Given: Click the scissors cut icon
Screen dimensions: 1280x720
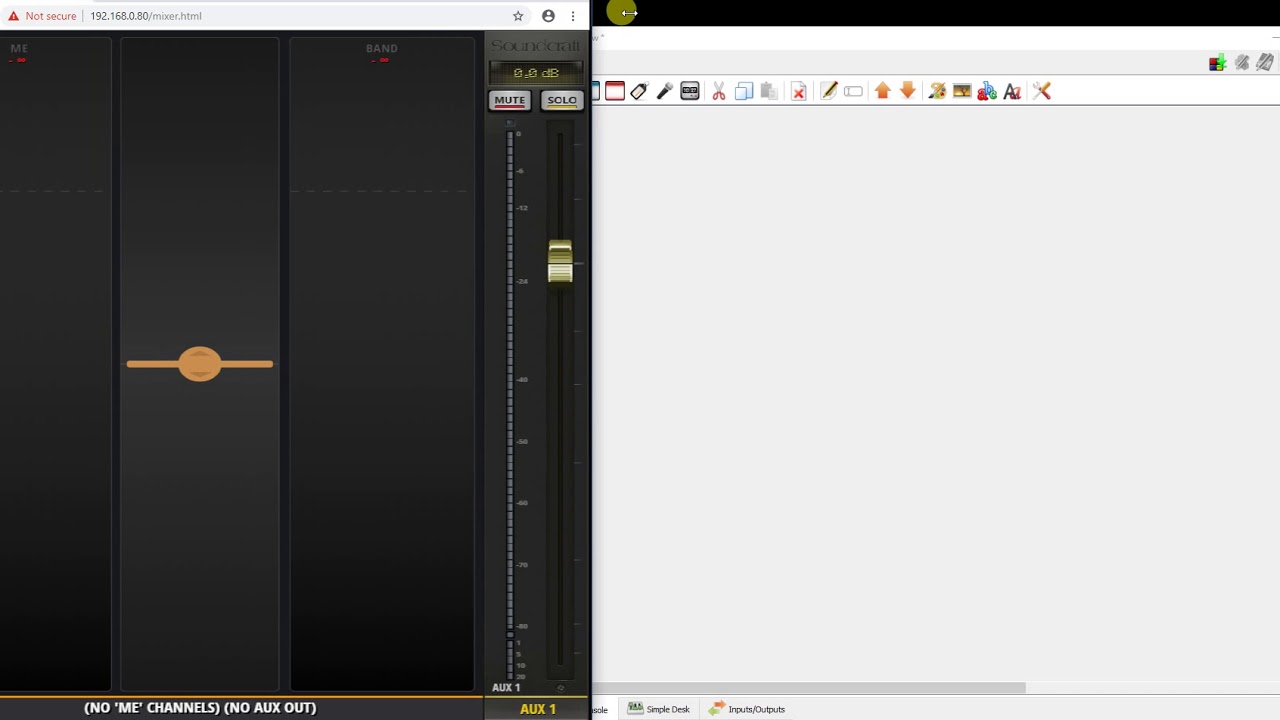Looking at the screenshot, I should (719, 91).
